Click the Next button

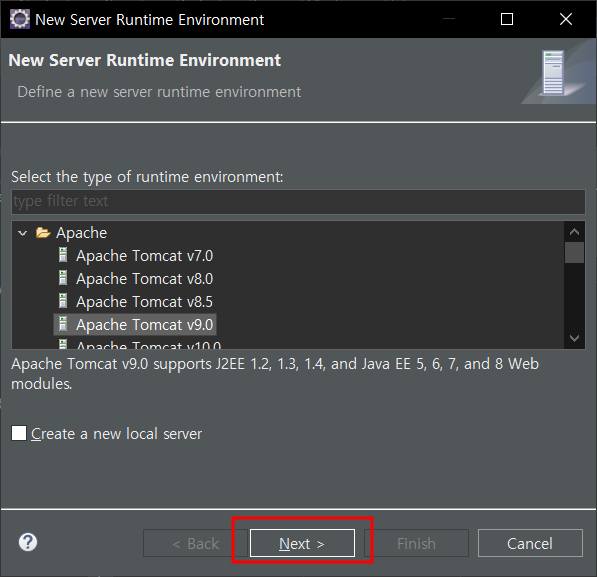[x=302, y=543]
